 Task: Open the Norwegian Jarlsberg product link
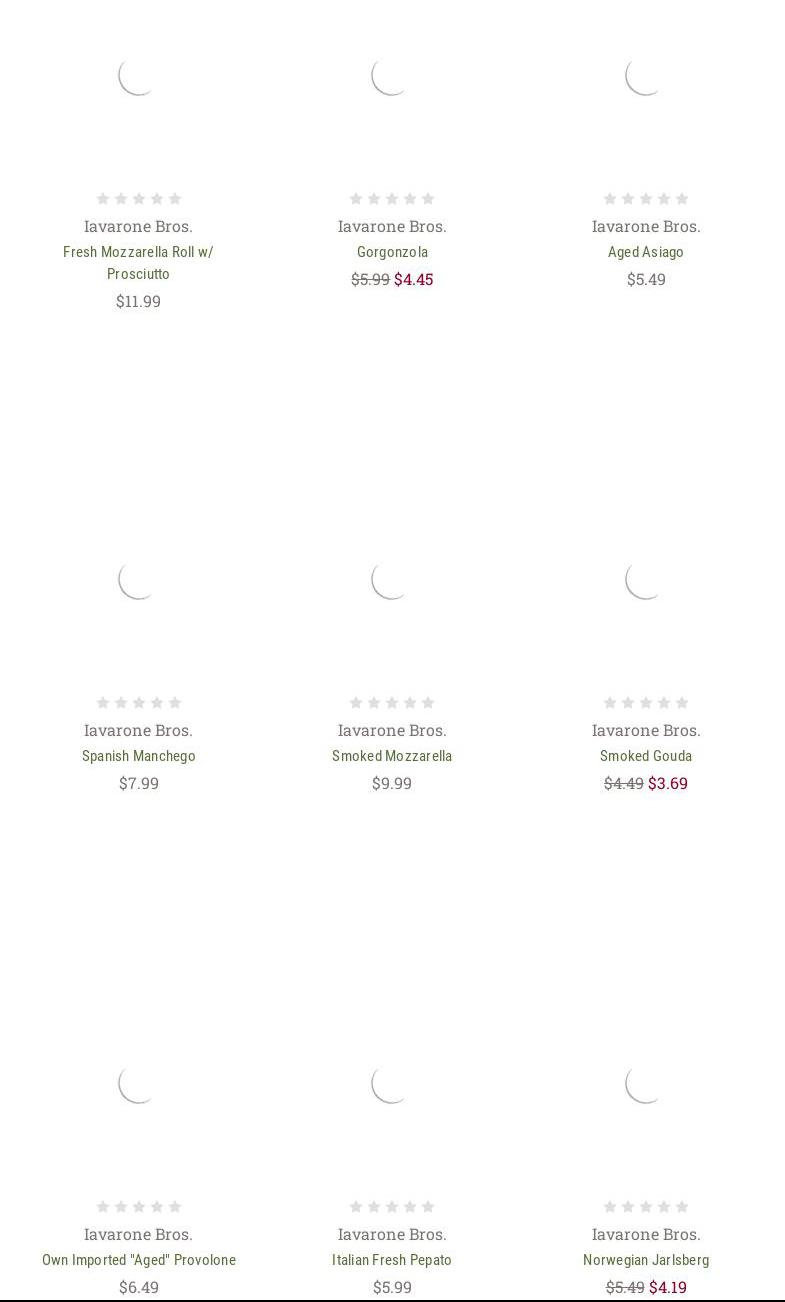pyautogui.click(x=645, y=1260)
